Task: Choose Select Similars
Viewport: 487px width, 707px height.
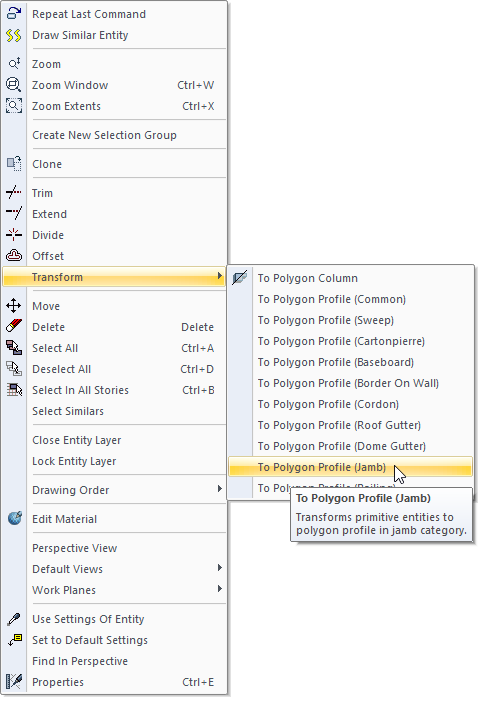Action: coord(114,411)
